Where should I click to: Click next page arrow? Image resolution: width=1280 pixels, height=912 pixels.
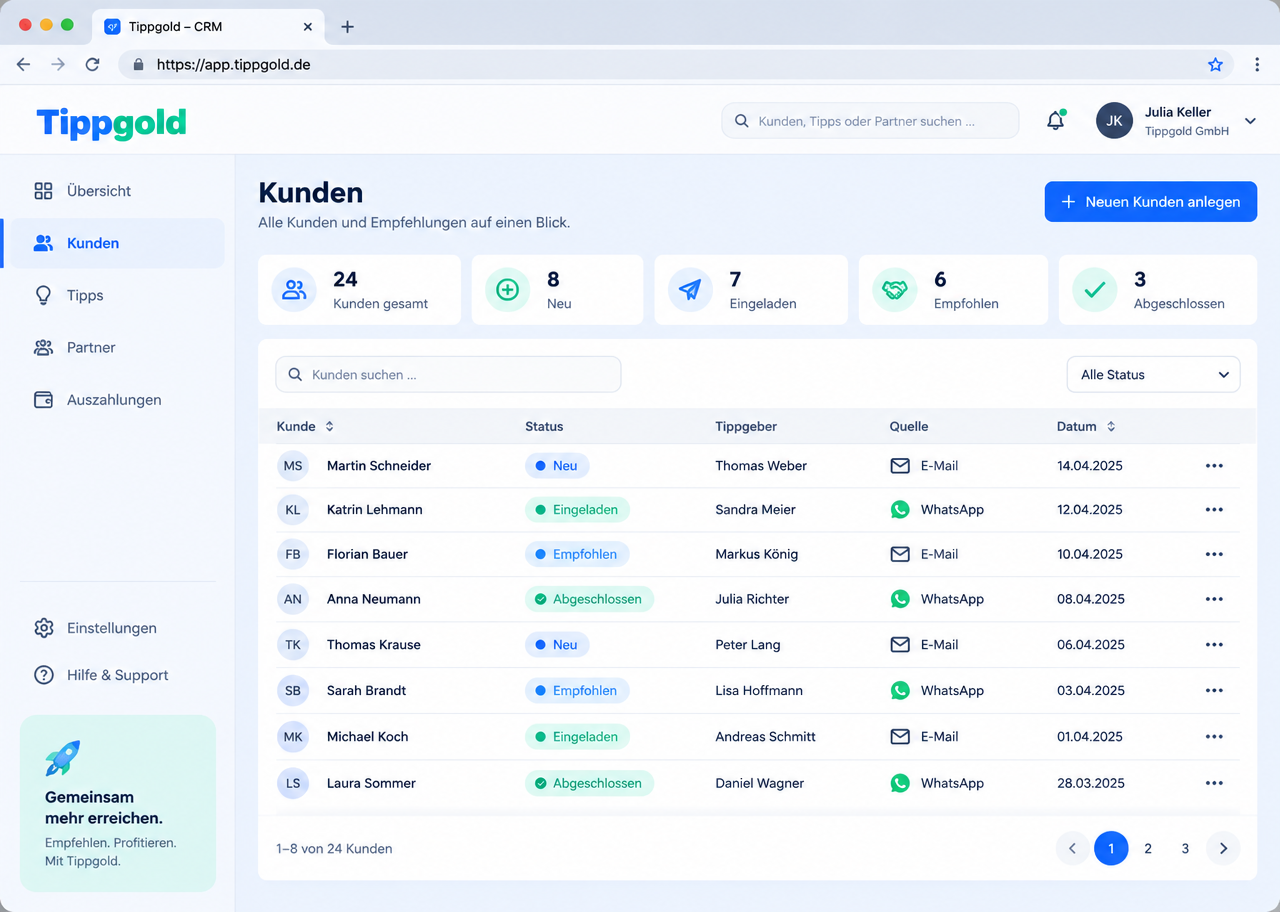(1223, 848)
